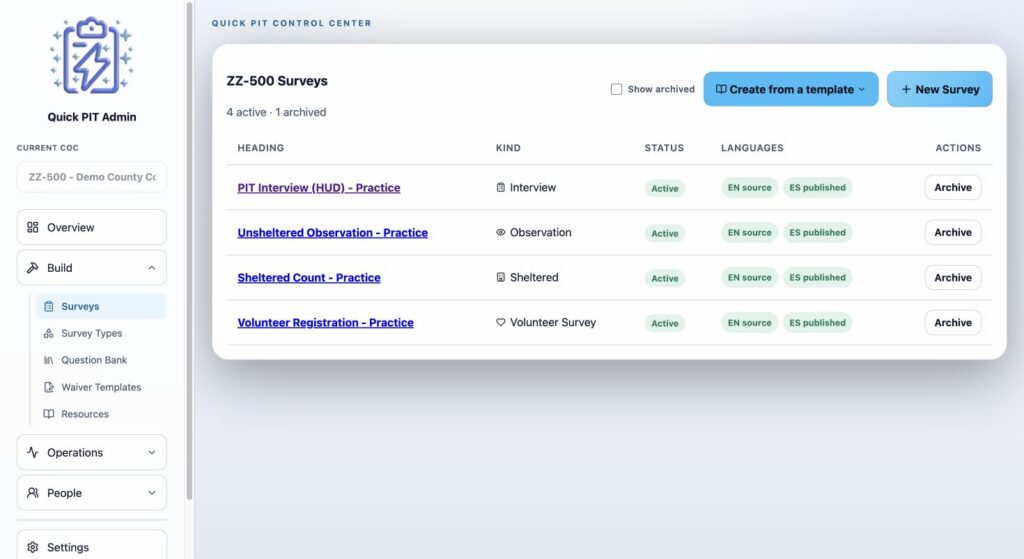
Task: Open Survey Types in the sidebar
Action: [x=102, y=333]
